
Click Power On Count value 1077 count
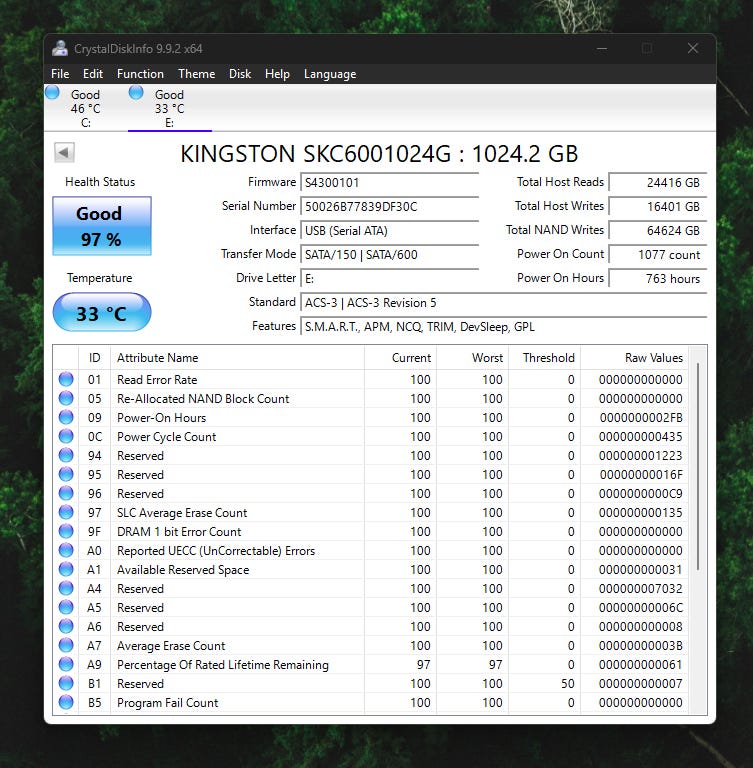pos(658,255)
